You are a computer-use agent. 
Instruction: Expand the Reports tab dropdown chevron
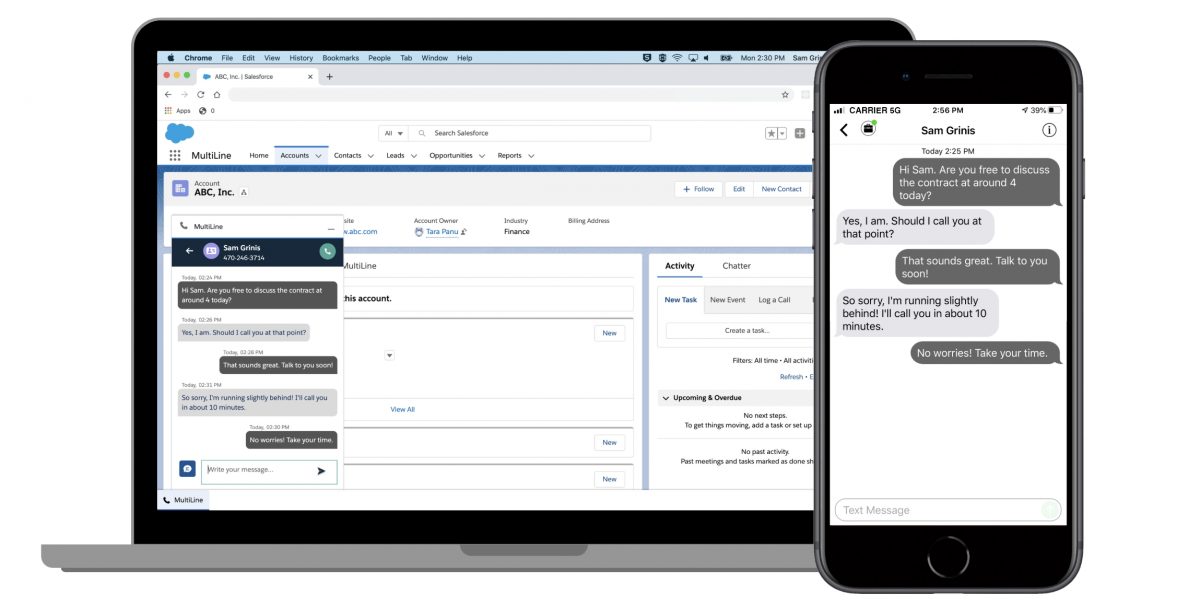[x=530, y=156]
